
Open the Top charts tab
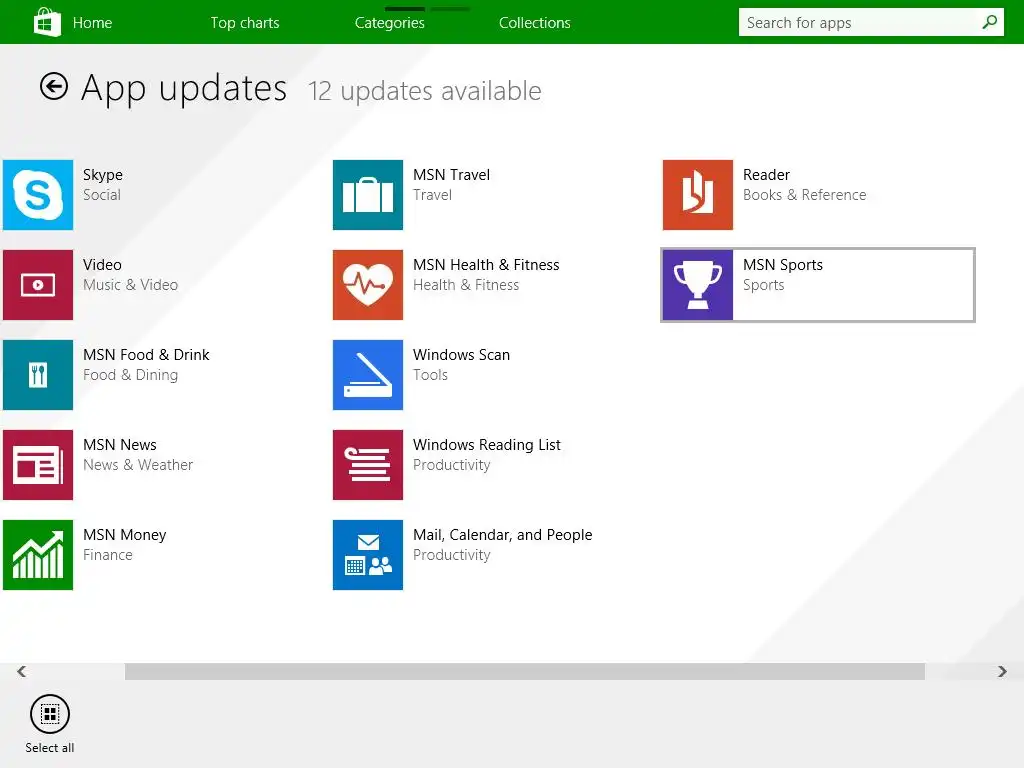point(245,23)
